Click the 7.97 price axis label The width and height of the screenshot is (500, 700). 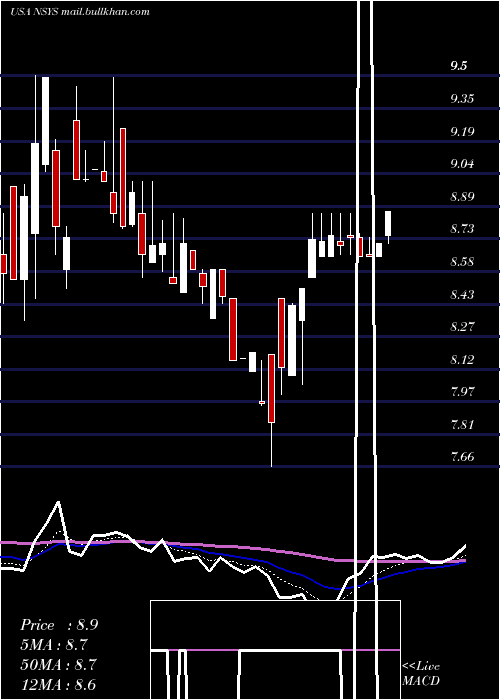click(462, 392)
